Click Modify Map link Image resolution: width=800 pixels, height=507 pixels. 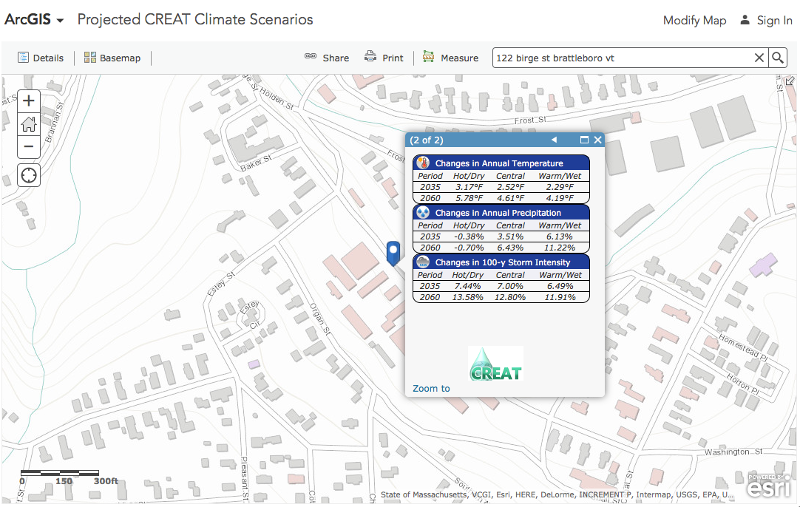coord(694,20)
